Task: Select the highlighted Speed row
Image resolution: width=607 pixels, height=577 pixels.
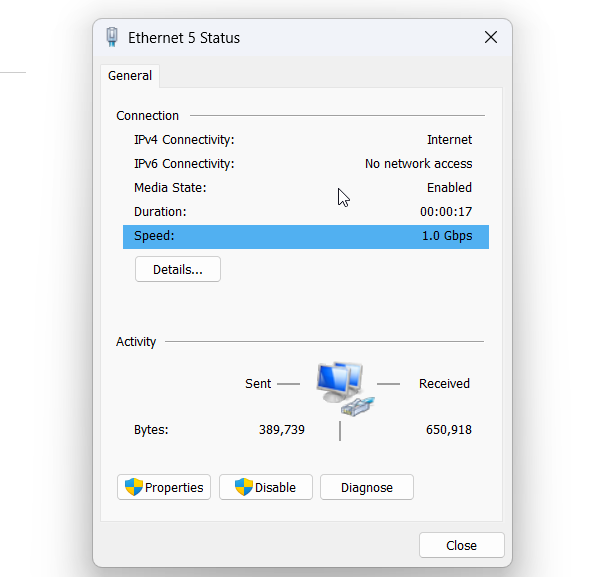Action: pos(306,236)
